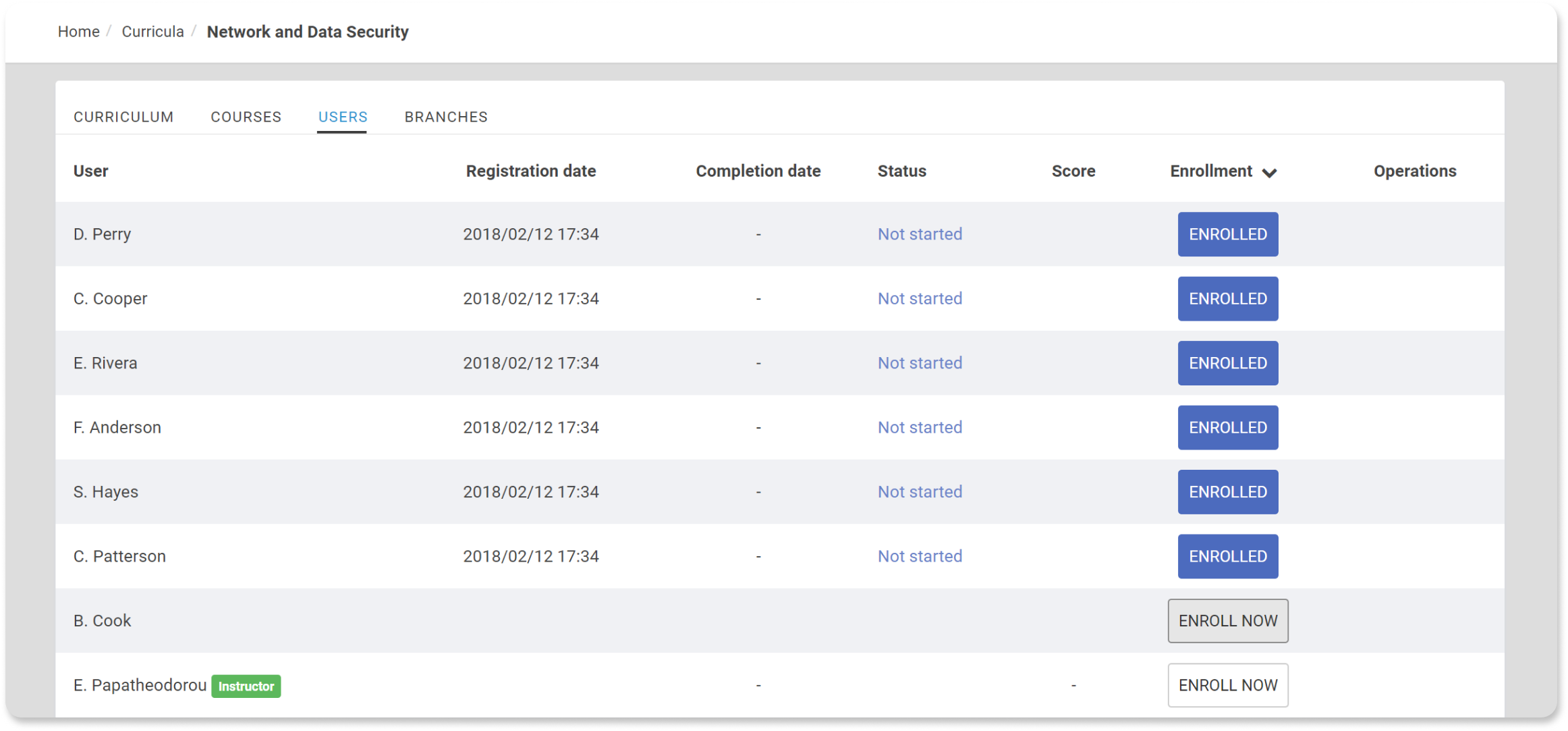
Task: Open C. Cooper's Not started status
Action: point(920,298)
